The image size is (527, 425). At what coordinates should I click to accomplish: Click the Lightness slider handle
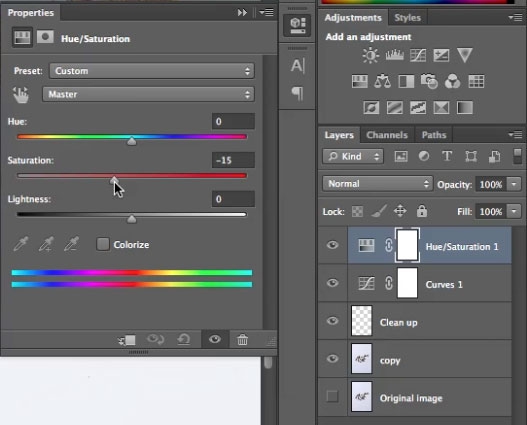[x=132, y=219]
